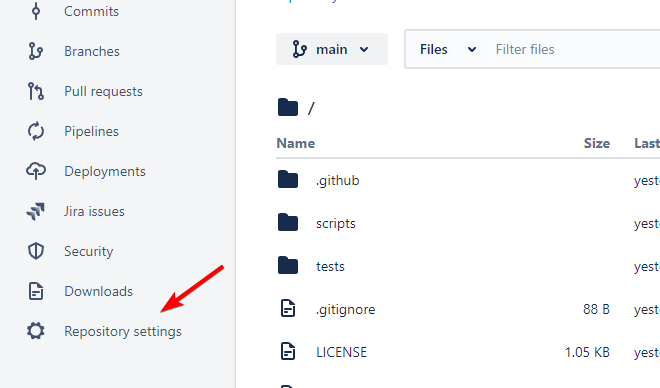Open the scripts folder
The width and height of the screenshot is (660, 388).
[x=336, y=223]
